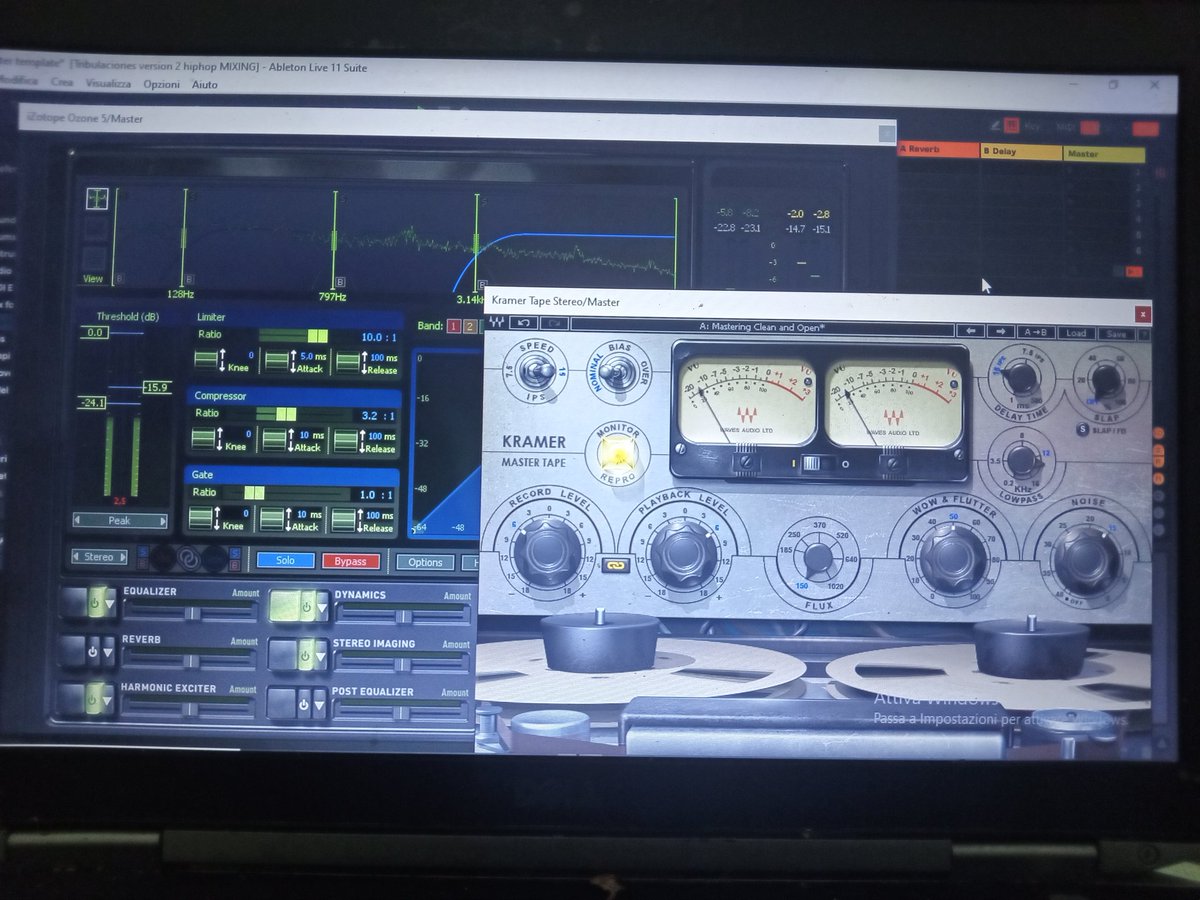This screenshot has width=1200, height=900.
Task: Toggle the Dynamics module power button
Action: [x=305, y=605]
